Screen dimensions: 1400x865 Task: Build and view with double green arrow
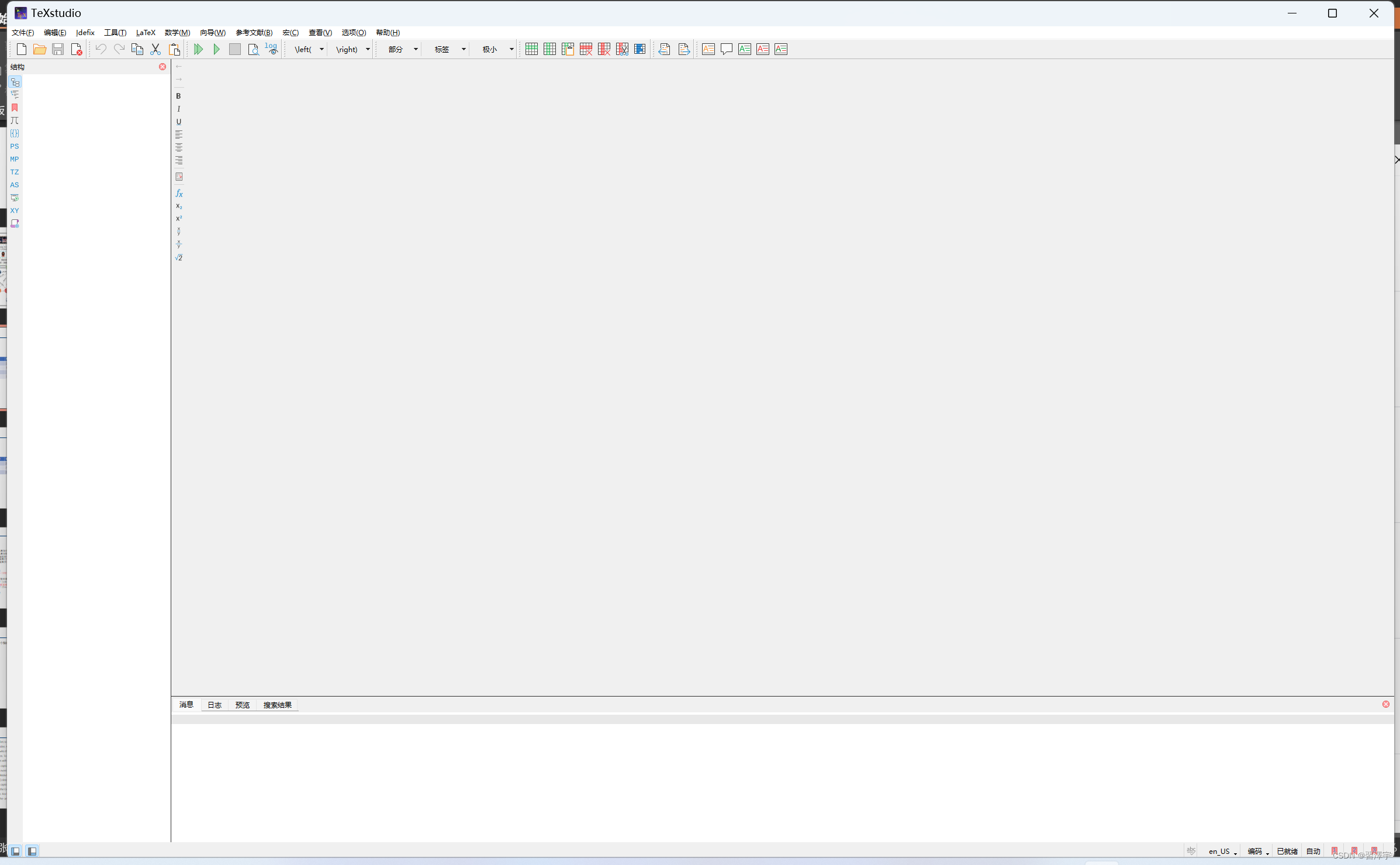(198, 49)
